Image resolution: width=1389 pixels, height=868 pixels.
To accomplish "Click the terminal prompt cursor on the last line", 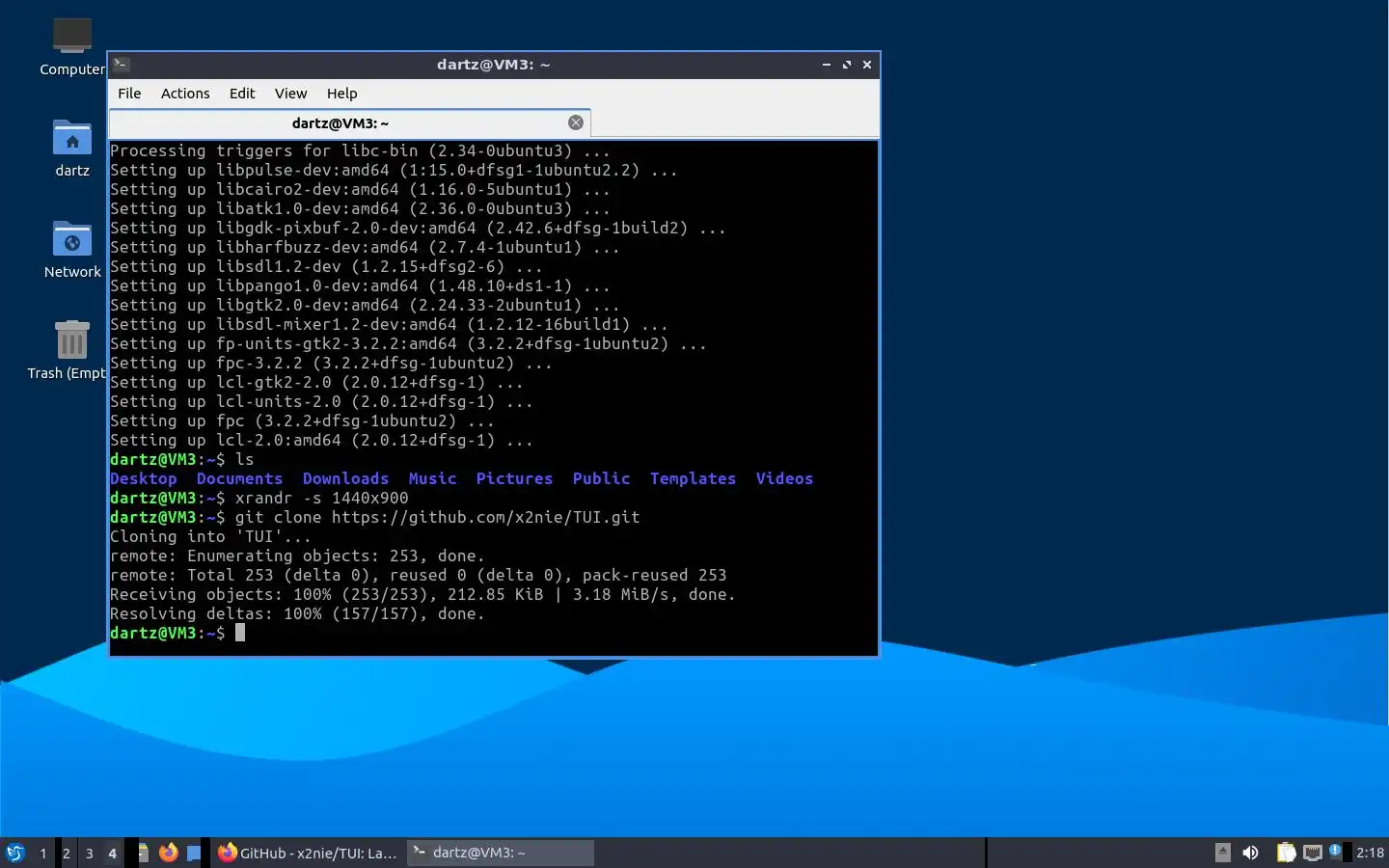I will [240, 633].
